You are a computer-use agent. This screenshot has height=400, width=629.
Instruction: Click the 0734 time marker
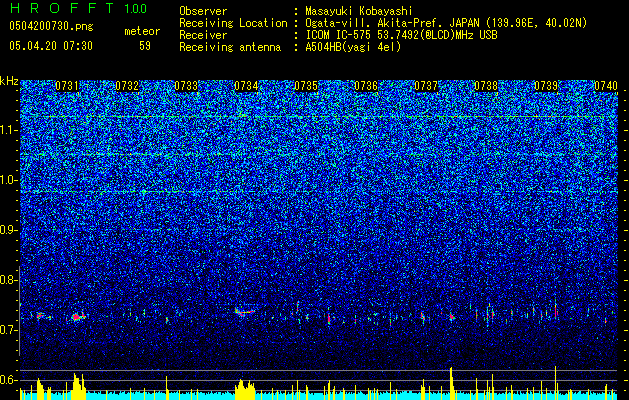tap(246, 86)
